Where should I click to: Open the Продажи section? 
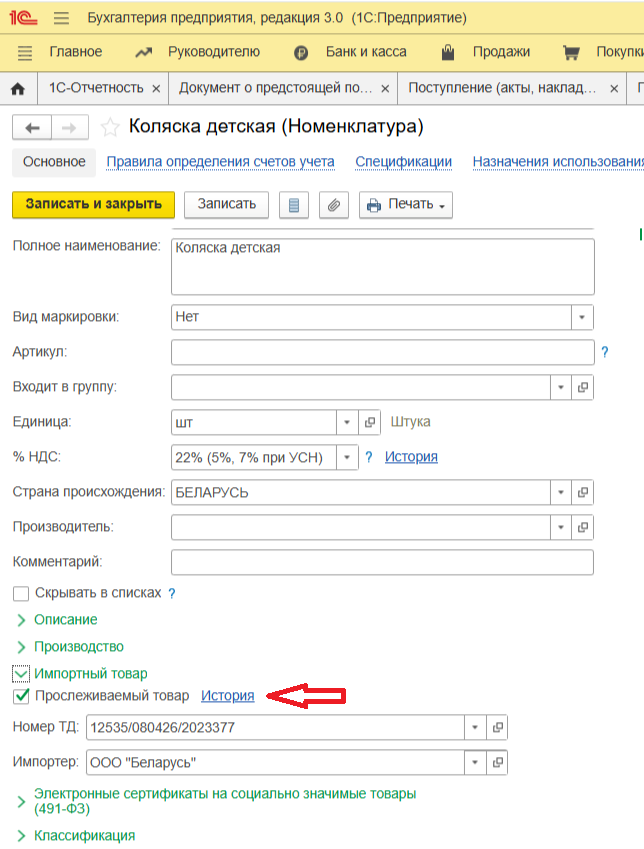[501, 52]
